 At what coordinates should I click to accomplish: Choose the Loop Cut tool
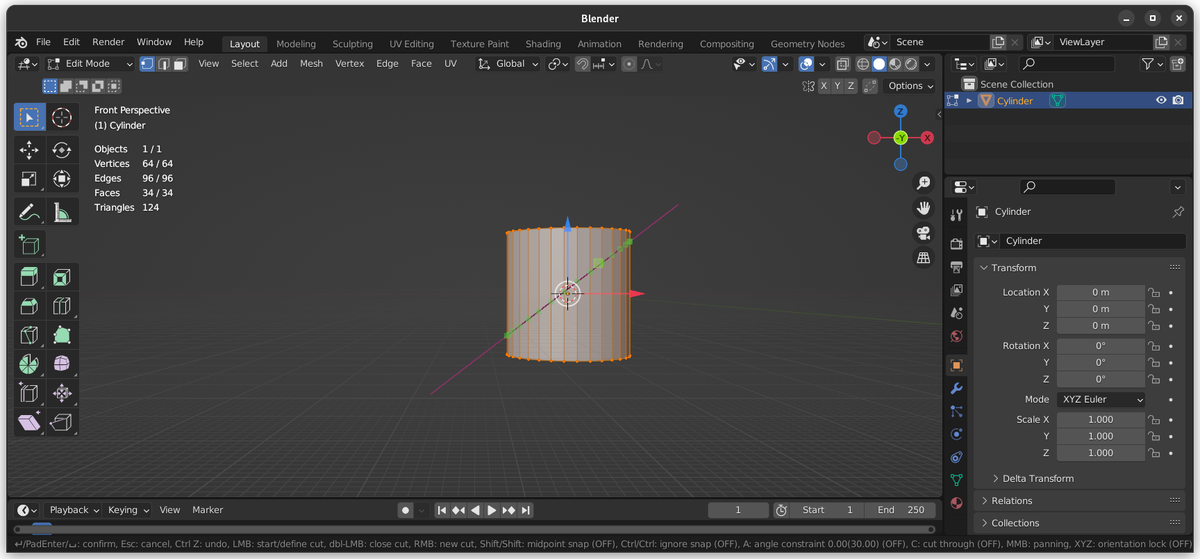point(62,306)
